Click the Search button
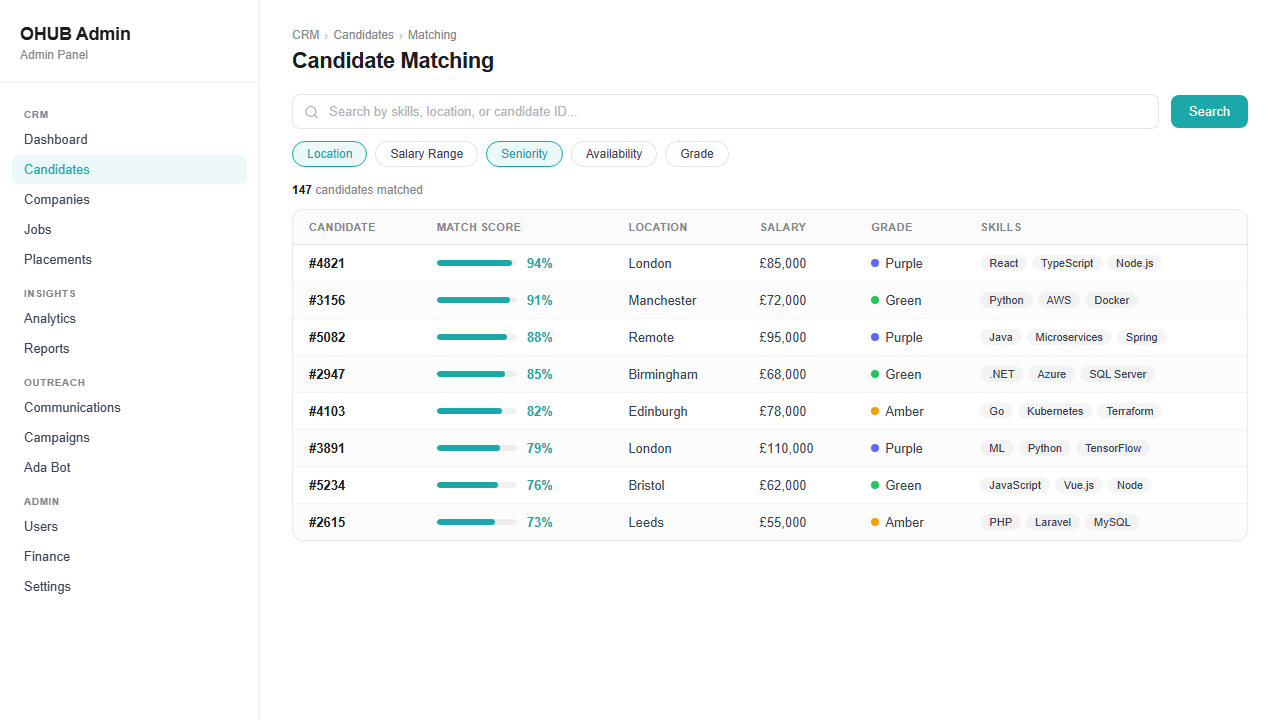Viewport: 1280px width, 720px height. click(x=1209, y=112)
